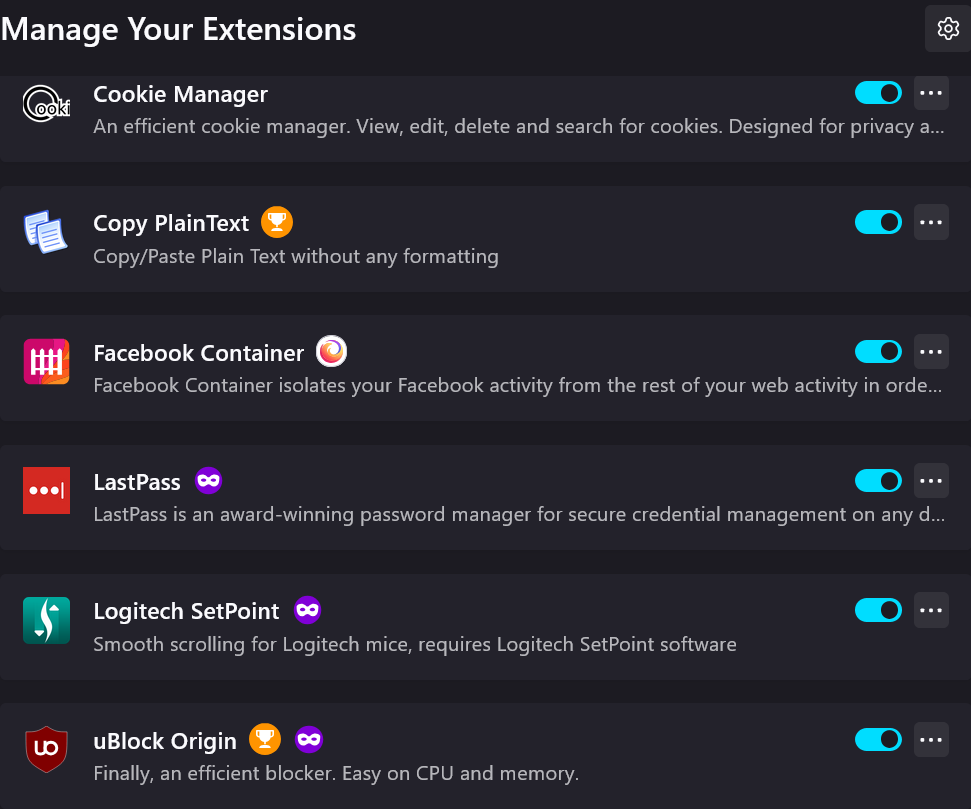Image resolution: width=971 pixels, height=809 pixels.
Task: Click the red LastPass extension icon
Action: (x=46, y=491)
